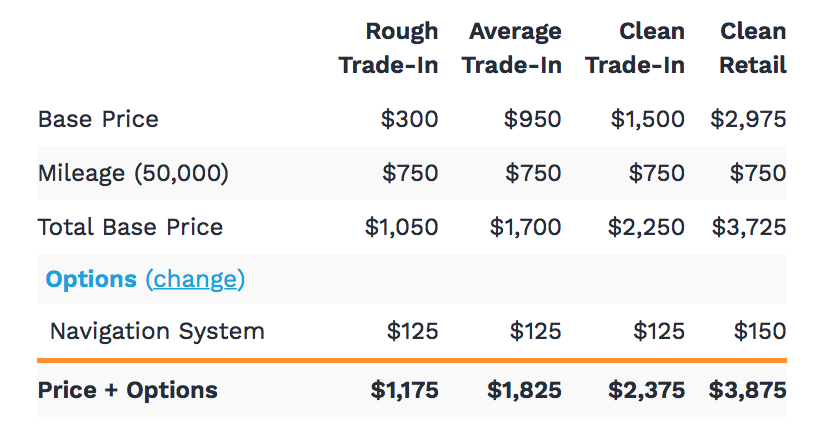822x428 pixels.
Task: Click the "Navigation System" option label
Action: tap(157, 331)
